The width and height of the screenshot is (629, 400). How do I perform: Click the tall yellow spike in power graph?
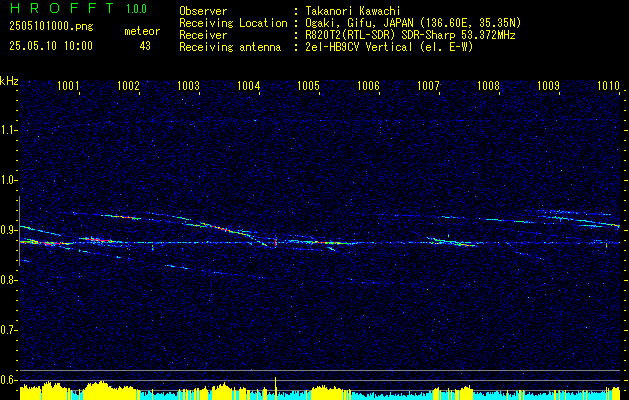276,388
